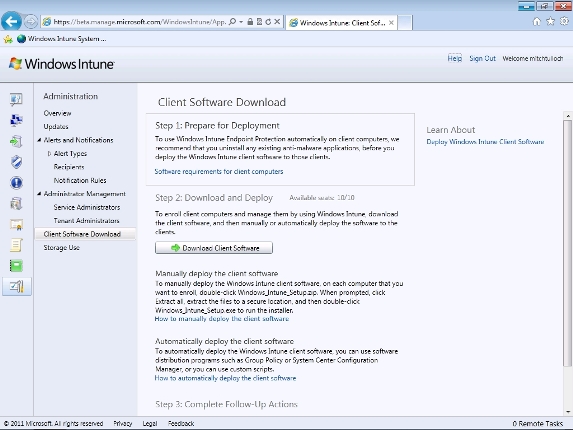This screenshot has width=573, height=430.
Task: Open the address bar dropdown arrow
Action: click(241, 22)
